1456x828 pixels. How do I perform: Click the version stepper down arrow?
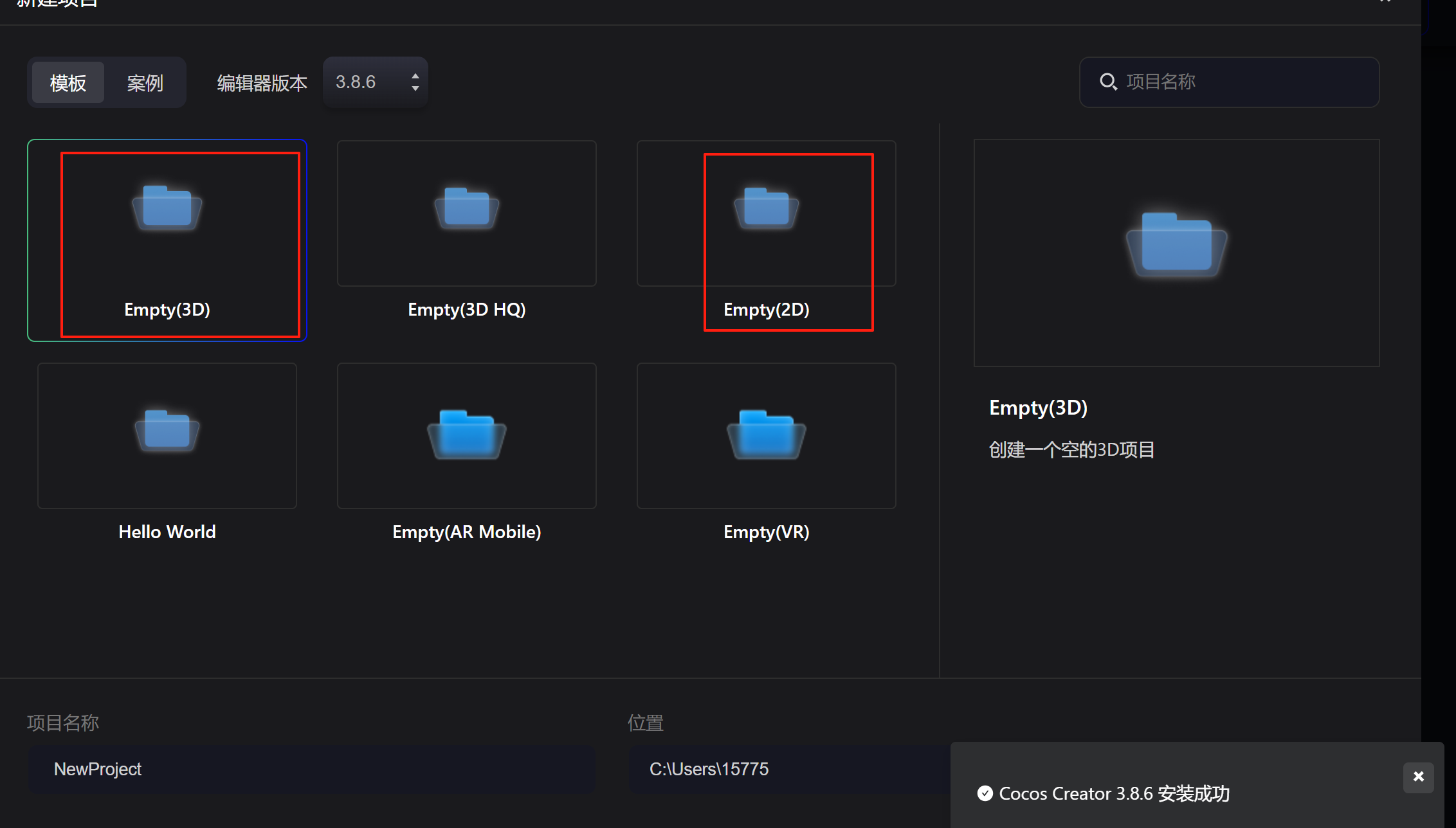point(415,89)
